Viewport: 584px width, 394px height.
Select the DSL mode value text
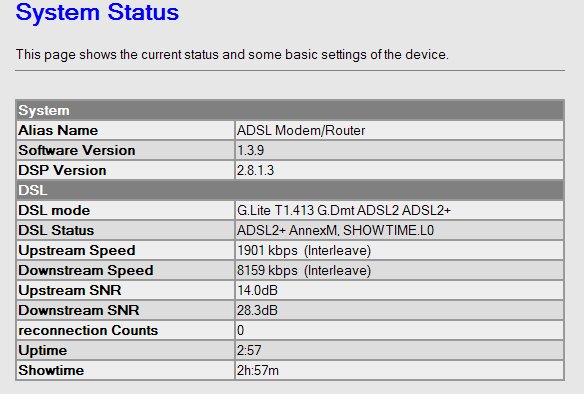click(344, 210)
